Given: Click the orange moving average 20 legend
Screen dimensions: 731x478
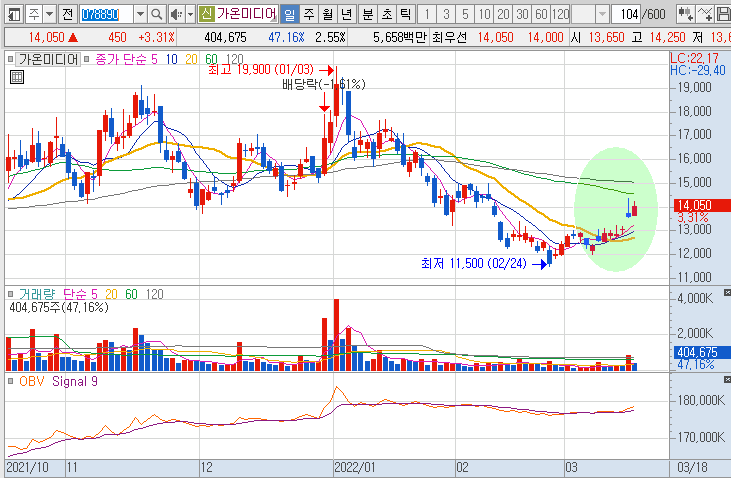Looking at the screenshot, I should tap(191, 59).
